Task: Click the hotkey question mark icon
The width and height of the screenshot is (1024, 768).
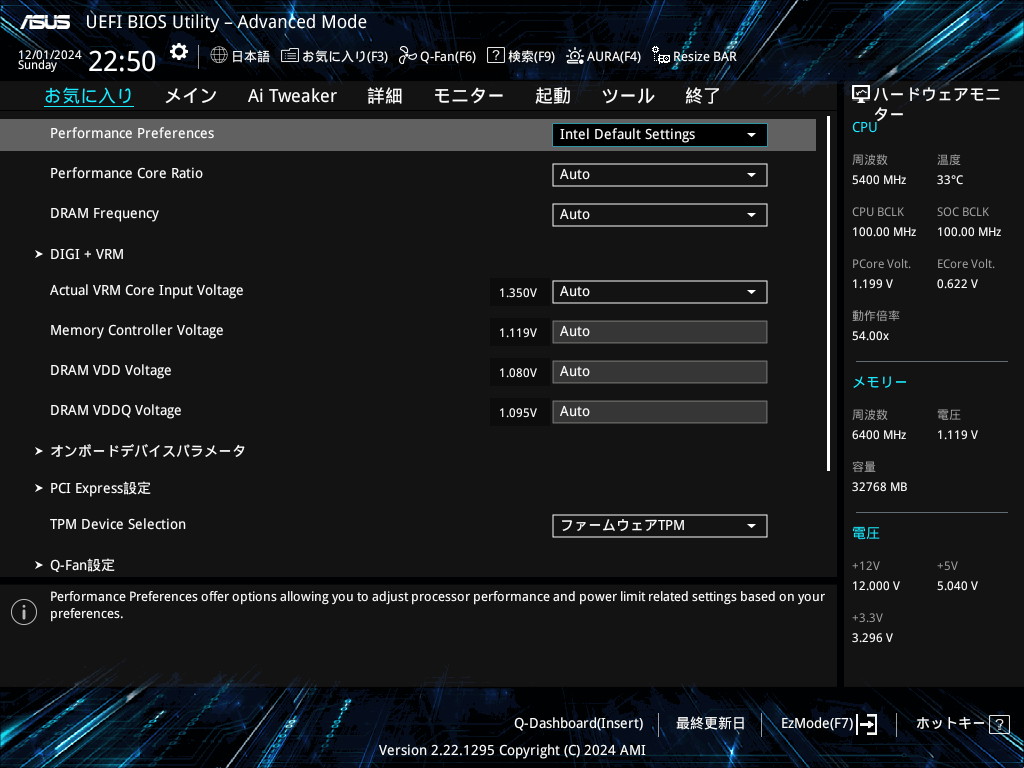Action: click(x=999, y=724)
